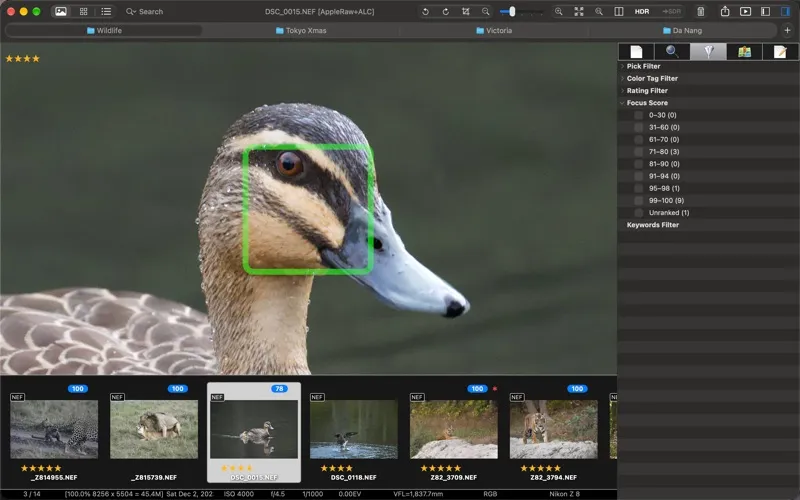Check the Unranked focus score filter
This screenshot has width=800, height=500.
click(x=638, y=213)
